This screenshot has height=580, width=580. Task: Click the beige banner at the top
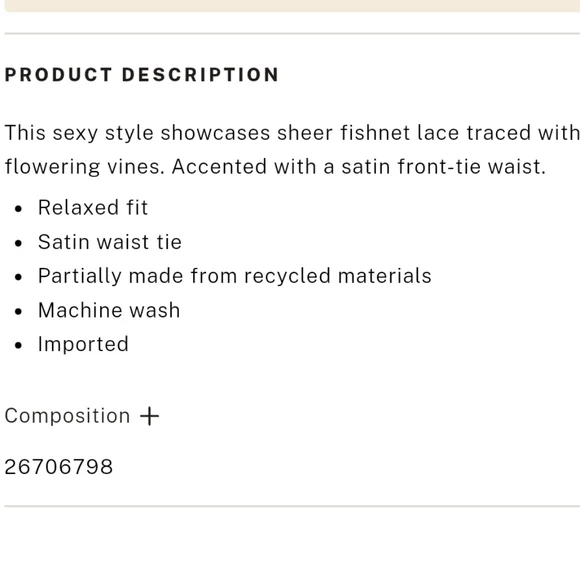(292, 6)
